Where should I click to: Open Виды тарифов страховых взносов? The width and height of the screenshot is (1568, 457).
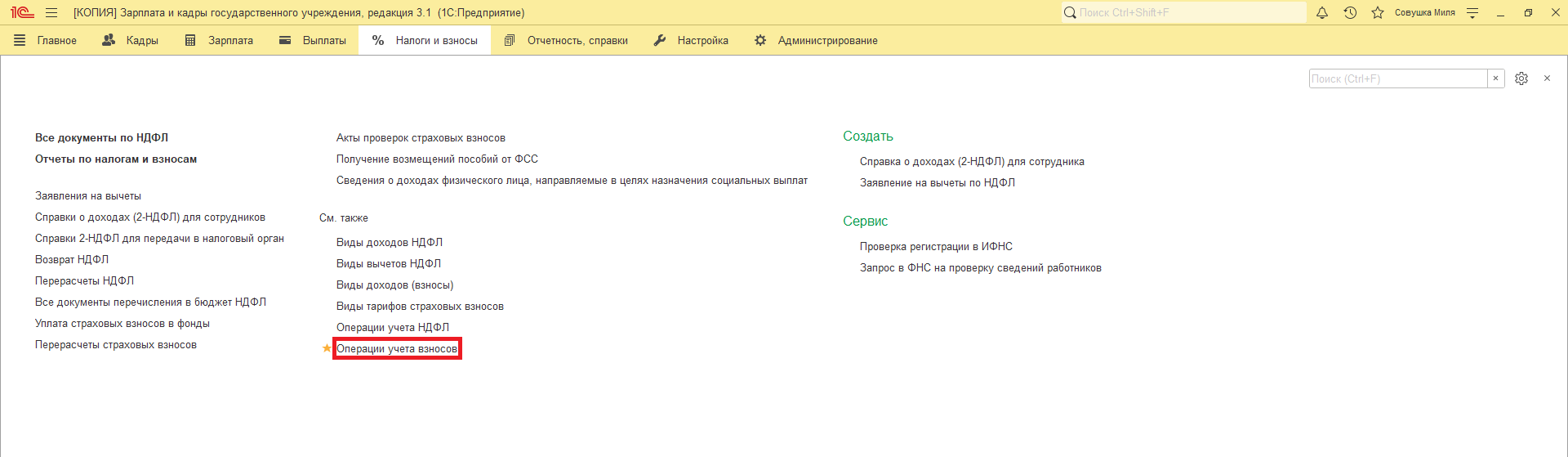420,306
